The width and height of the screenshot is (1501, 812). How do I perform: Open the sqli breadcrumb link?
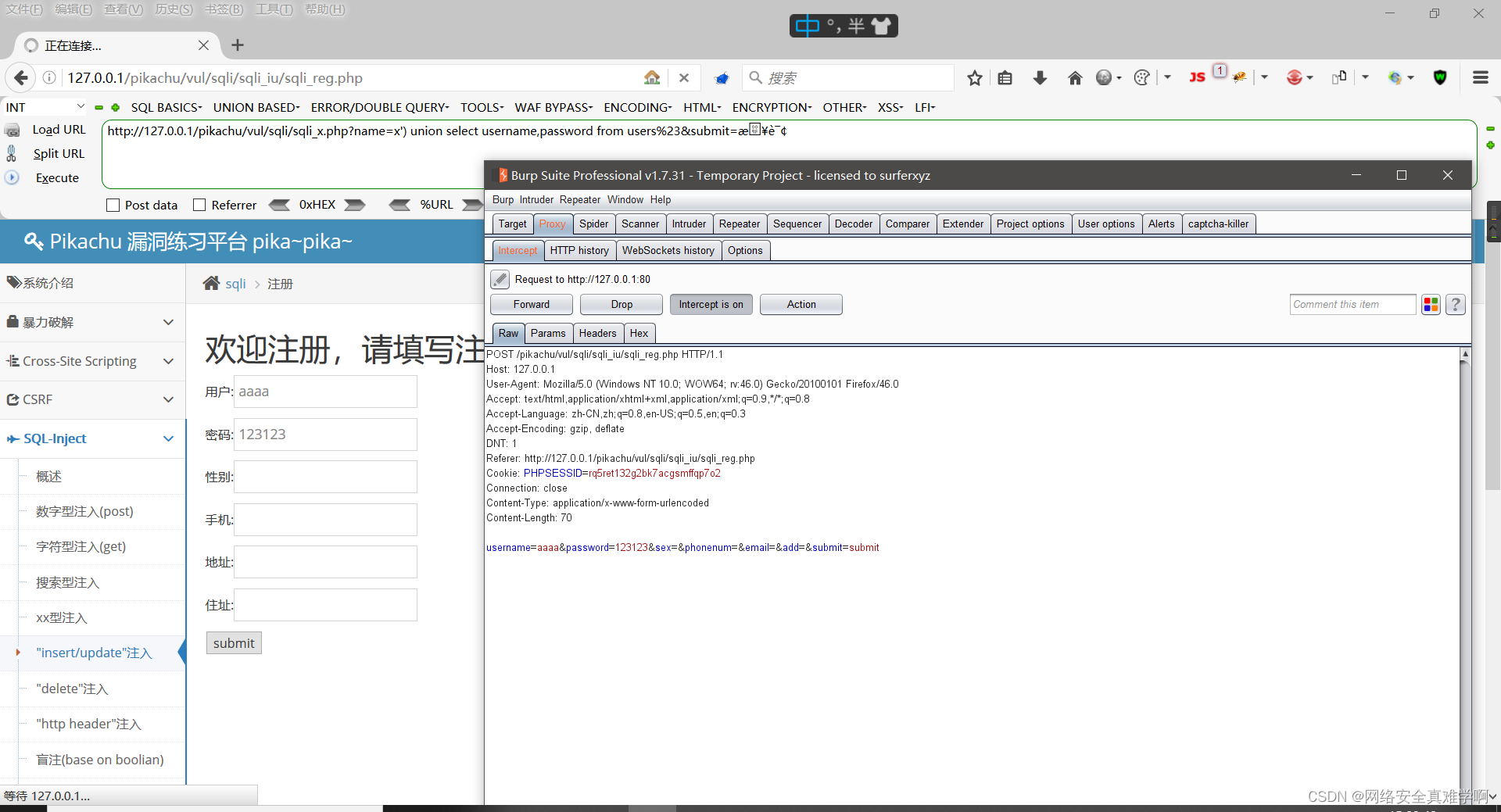point(235,284)
